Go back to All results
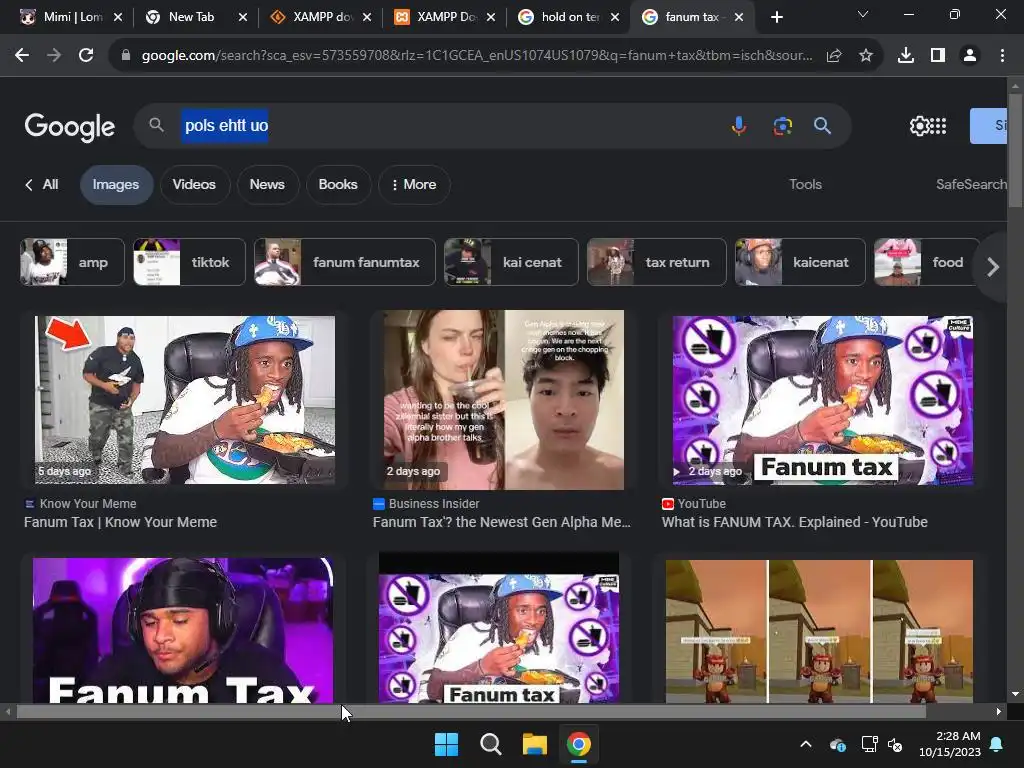 pos(42,185)
